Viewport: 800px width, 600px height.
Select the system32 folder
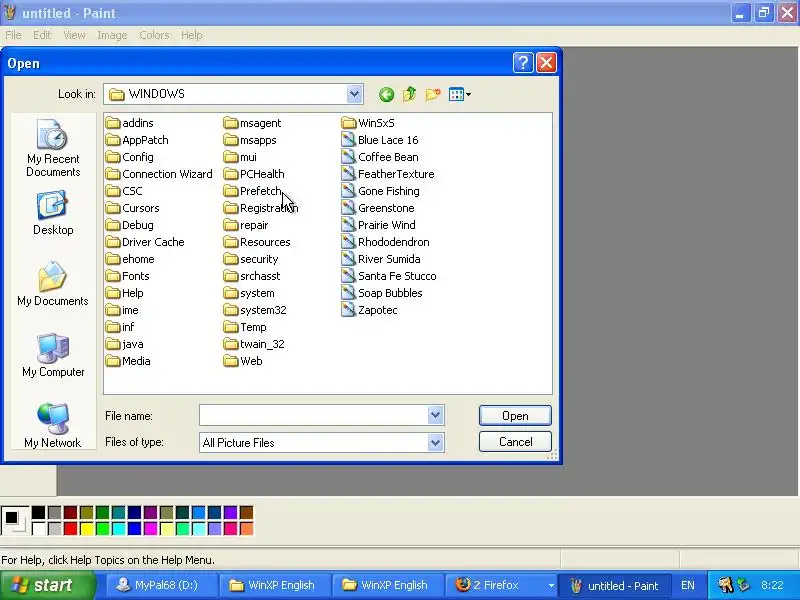coord(255,310)
